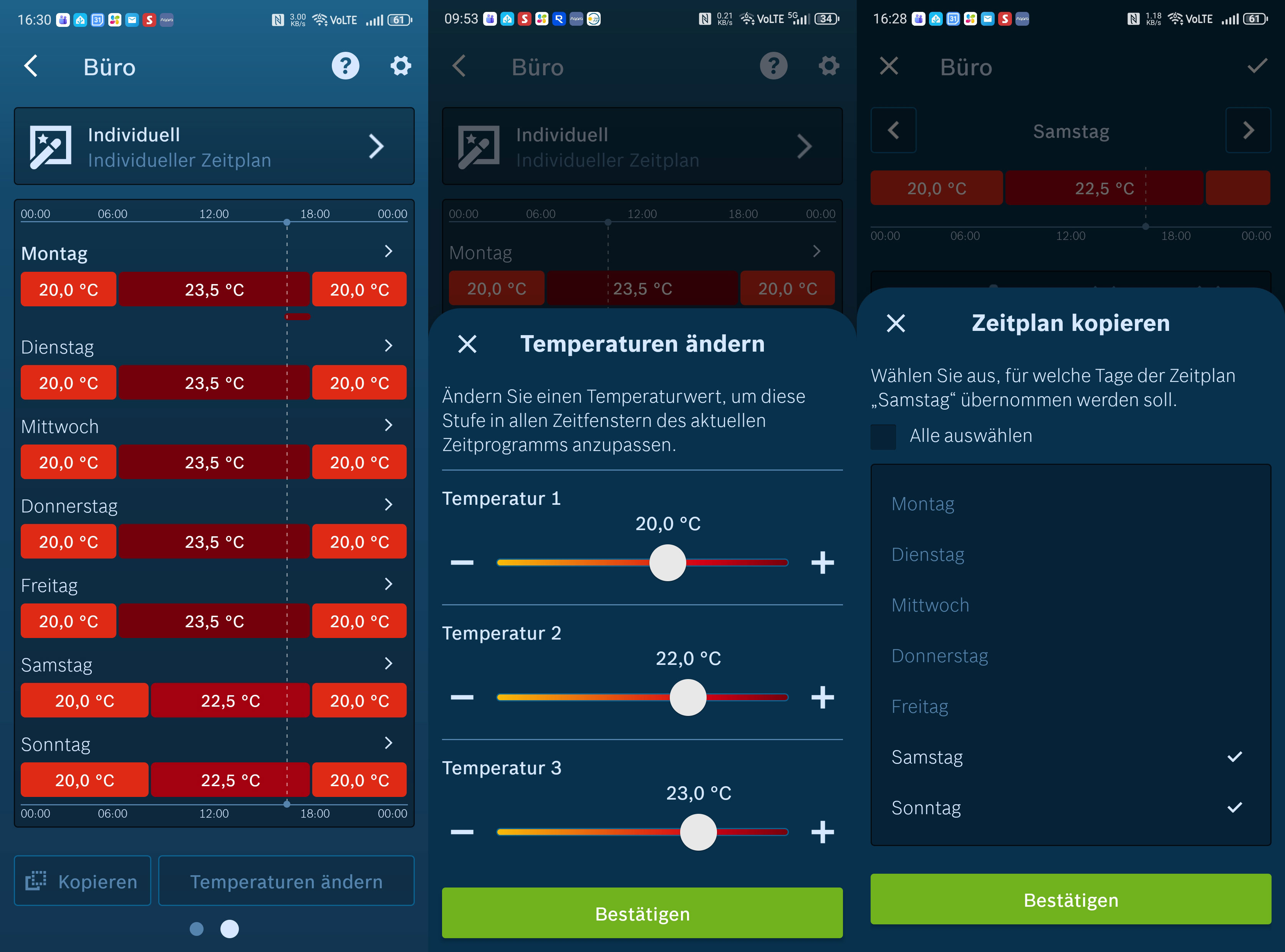Tap the plus icon for Temperatur 2
Screen dimensions: 1285x952
[x=822, y=697]
